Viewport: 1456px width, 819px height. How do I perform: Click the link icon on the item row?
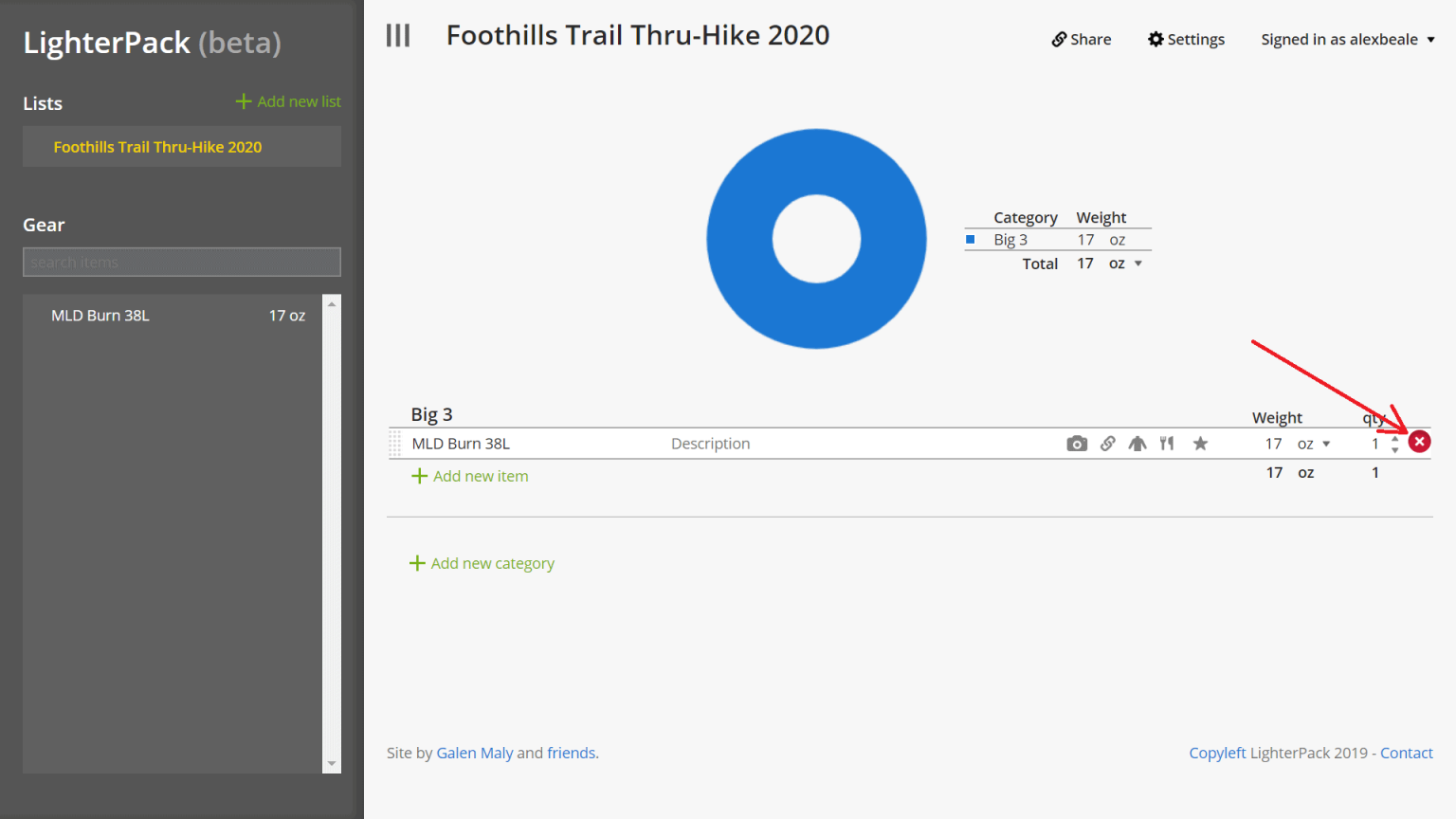tap(1107, 444)
